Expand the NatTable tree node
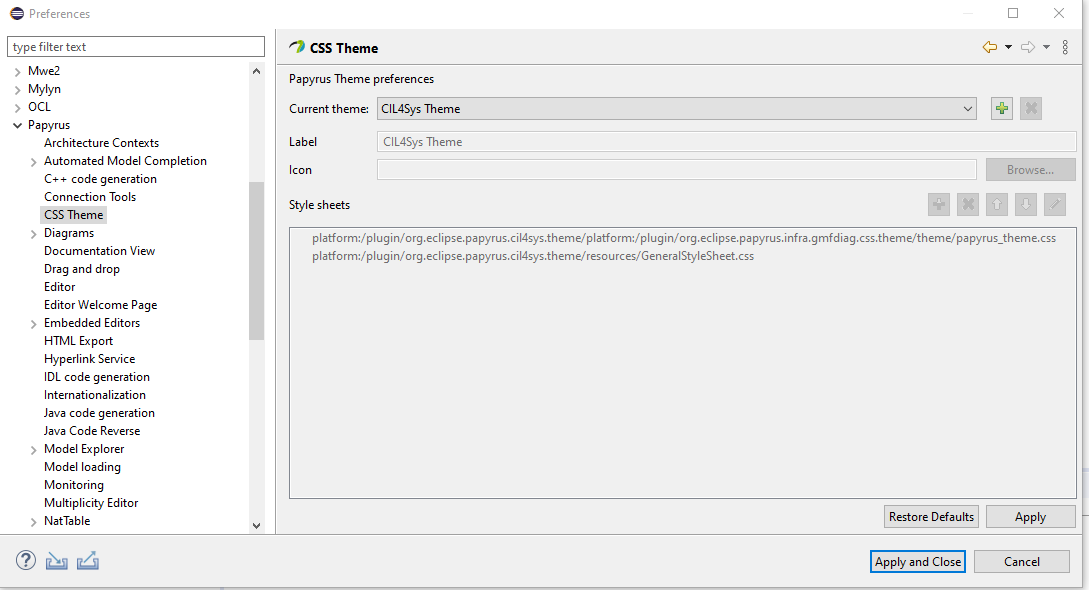Viewport: 1089px width, 590px height. click(x=33, y=522)
